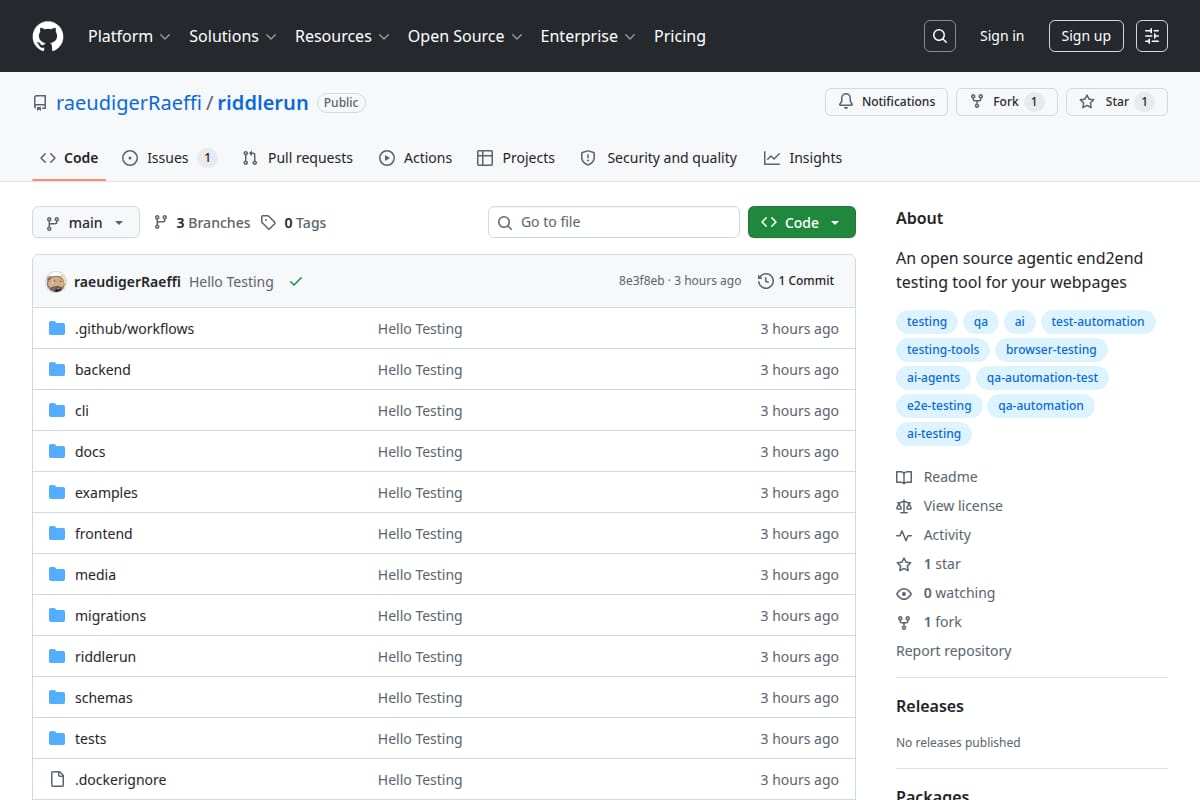Open the main branch dropdown
This screenshot has height=800, width=1200.
pyautogui.click(x=86, y=222)
